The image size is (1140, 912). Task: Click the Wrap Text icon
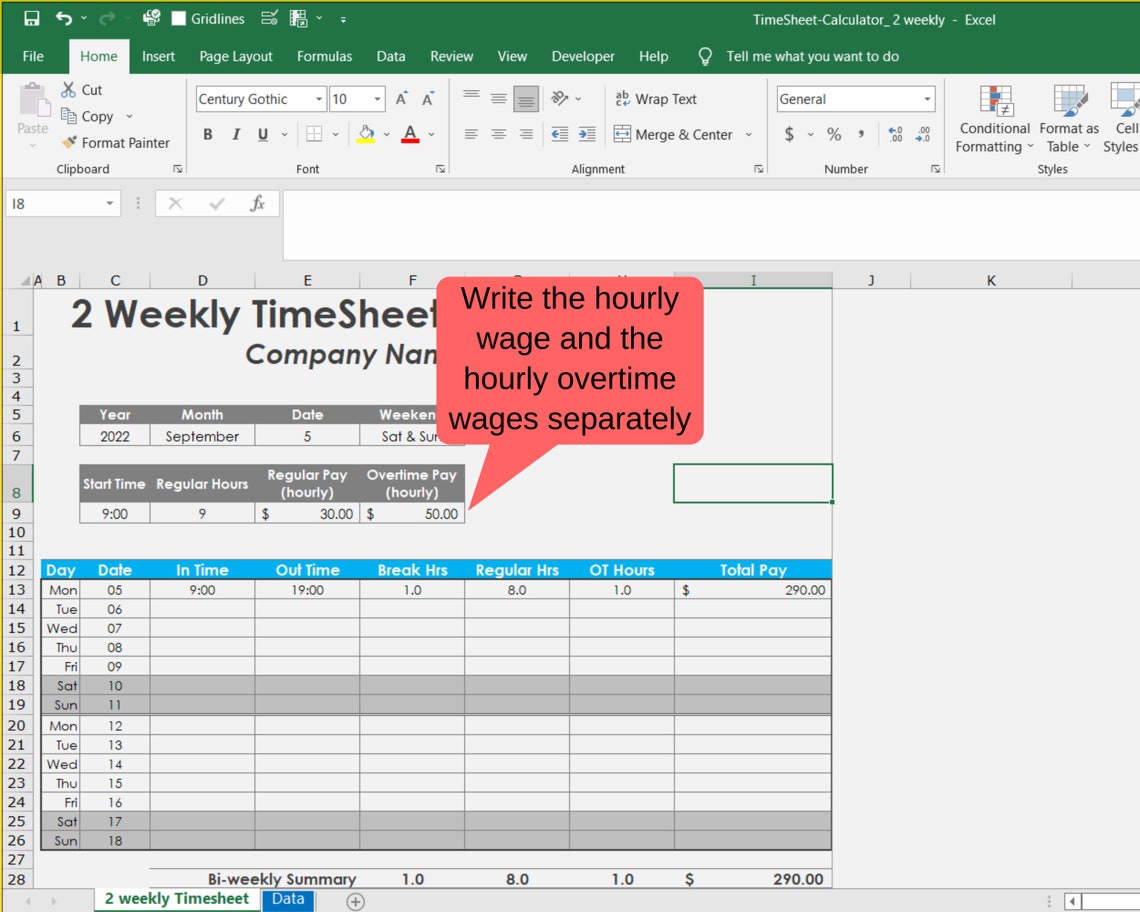[655, 99]
